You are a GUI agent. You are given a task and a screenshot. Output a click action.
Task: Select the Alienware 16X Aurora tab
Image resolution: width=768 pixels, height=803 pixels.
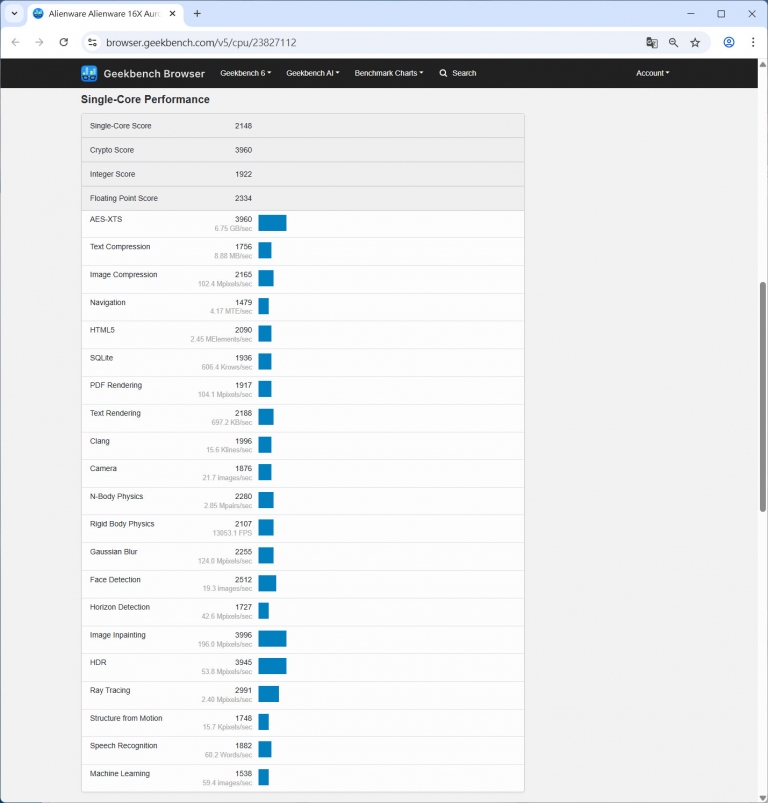(100, 14)
